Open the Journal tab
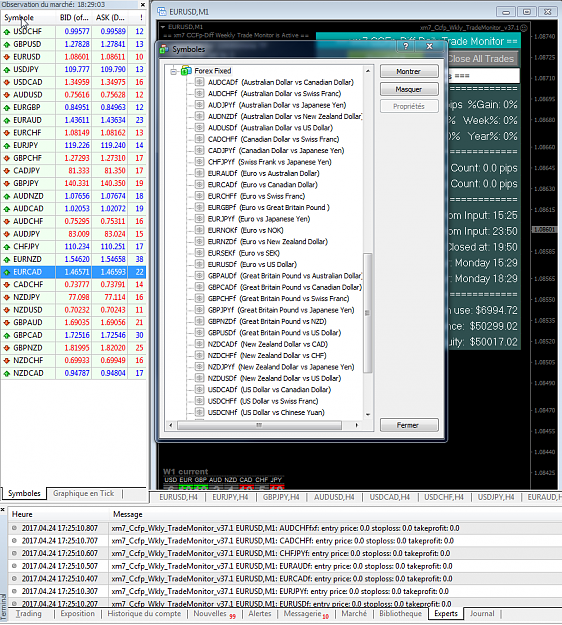The width and height of the screenshot is (562, 625). click(482, 614)
